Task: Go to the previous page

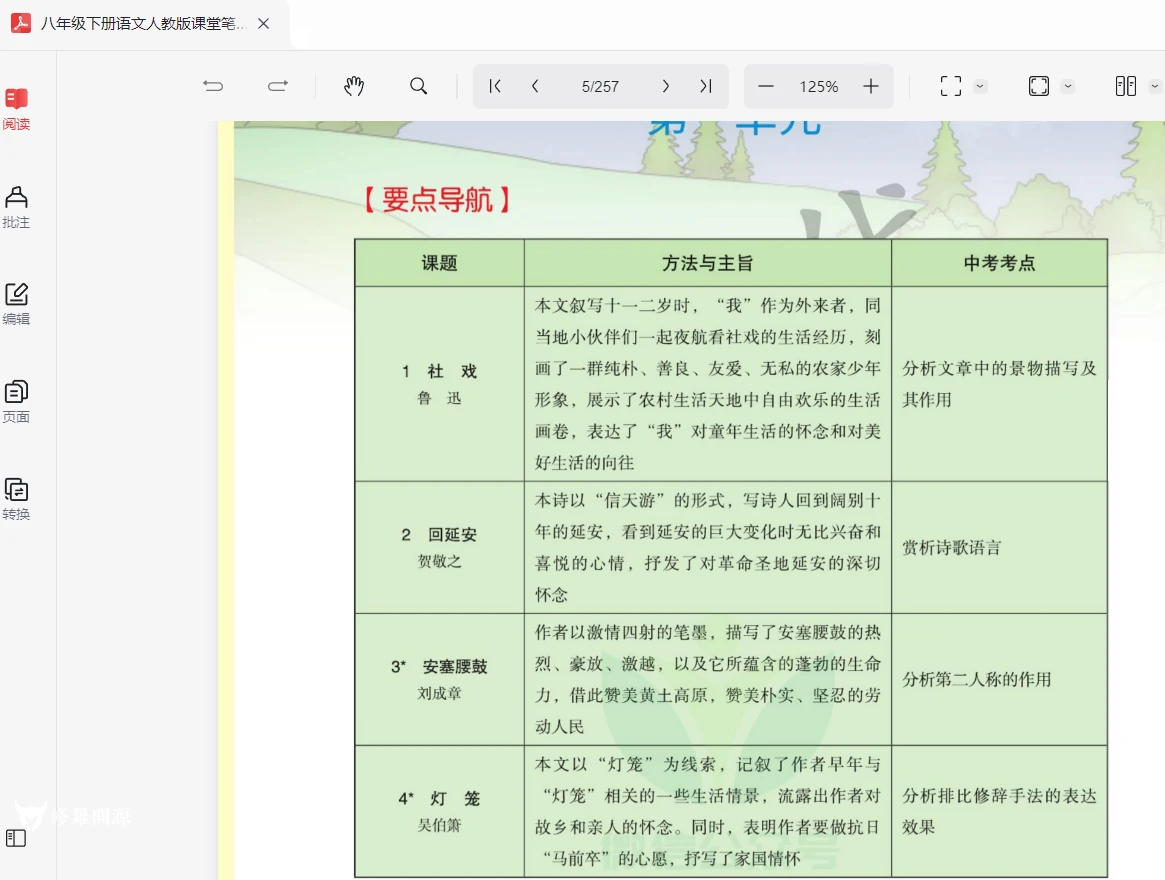Action: pyautogui.click(x=535, y=86)
